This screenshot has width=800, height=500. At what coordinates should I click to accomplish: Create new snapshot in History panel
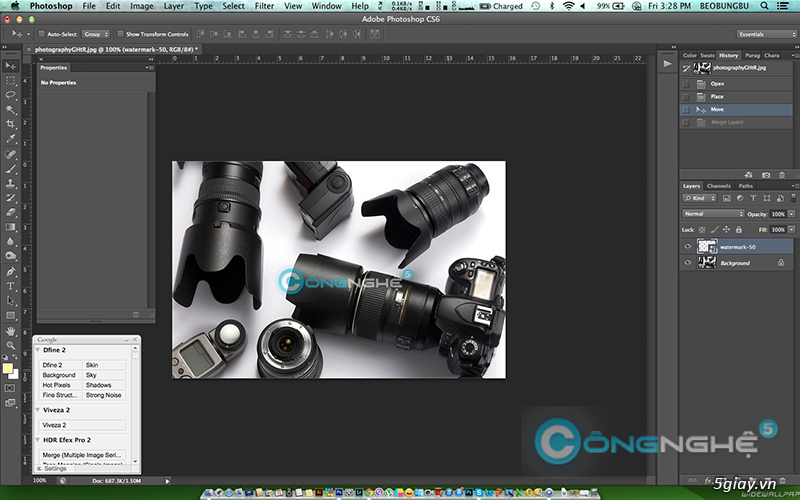click(767, 174)
